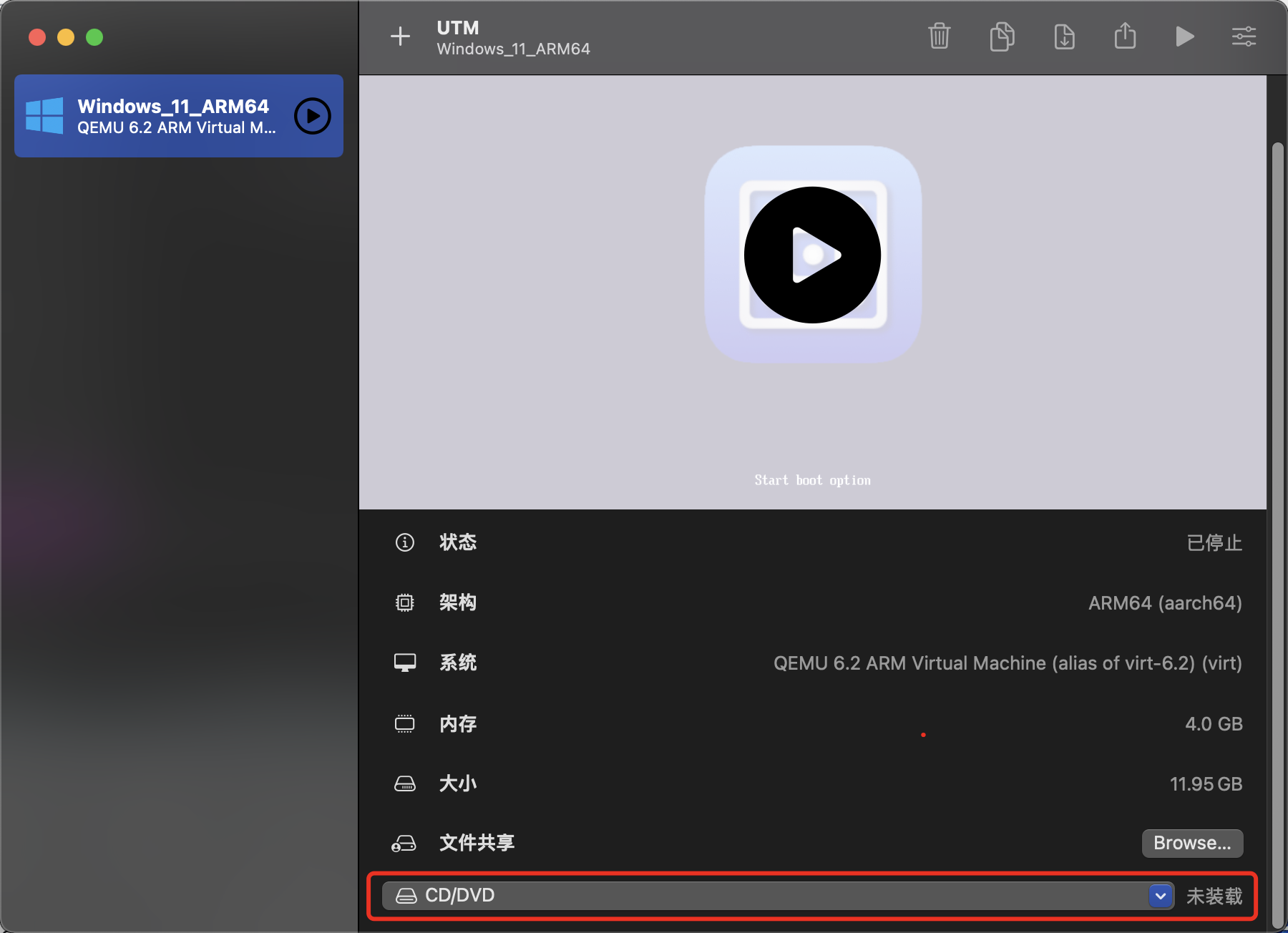Viewport: 1288px width, 933px height.
Task: Click the CD/DVD drive icon
Action: click(x=406, y=895)
